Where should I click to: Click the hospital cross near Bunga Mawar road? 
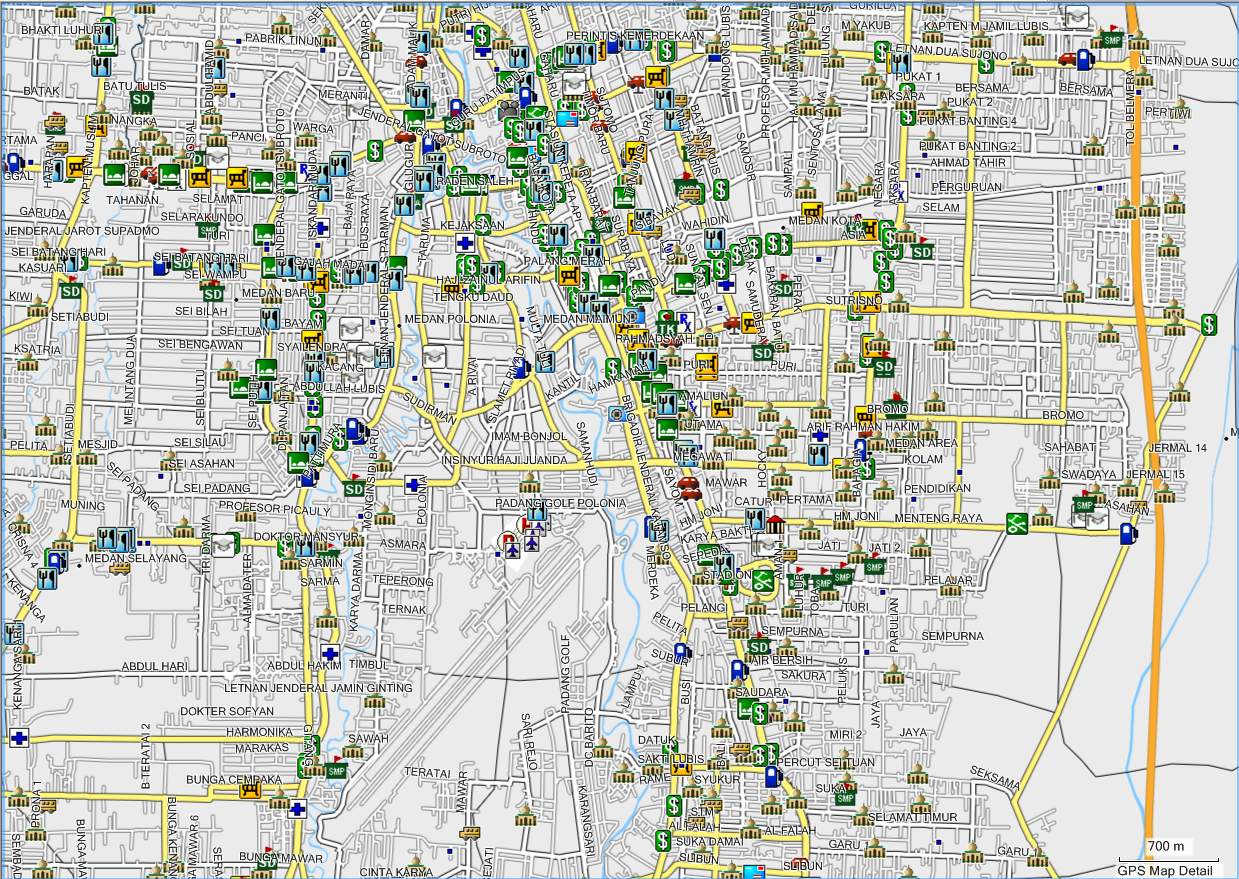coord(297,809)
